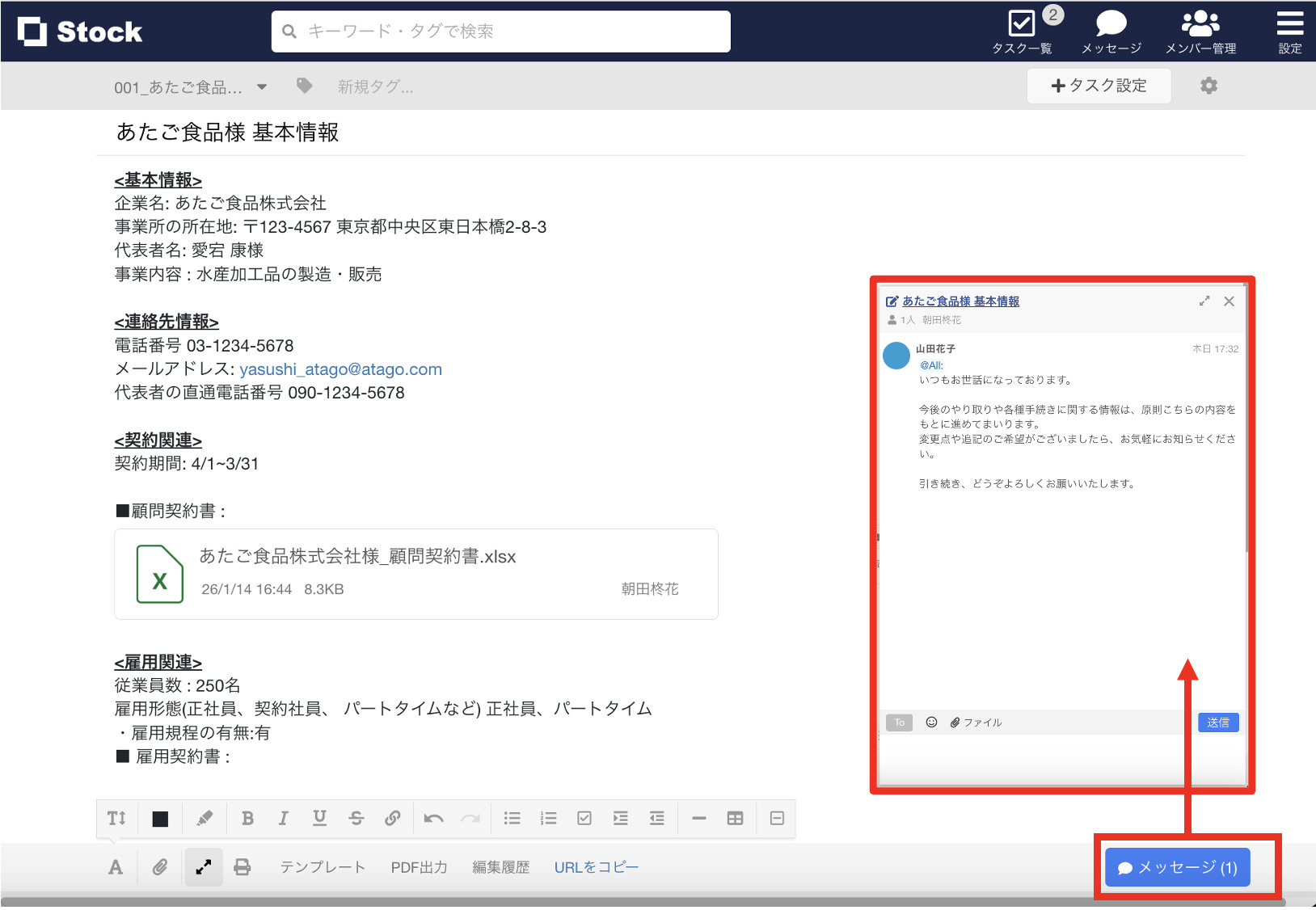Toggle italic formatting

[283, 818]
